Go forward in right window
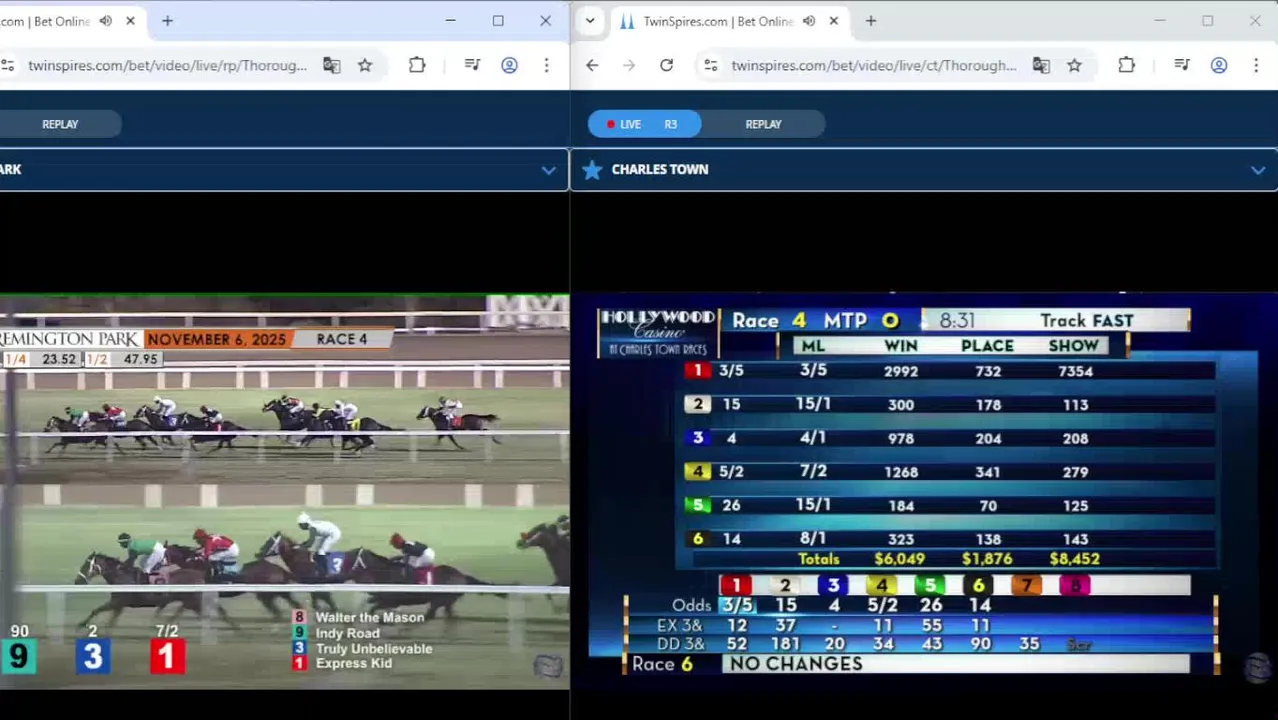This screenshot has width=1278, height=720. 629,65
